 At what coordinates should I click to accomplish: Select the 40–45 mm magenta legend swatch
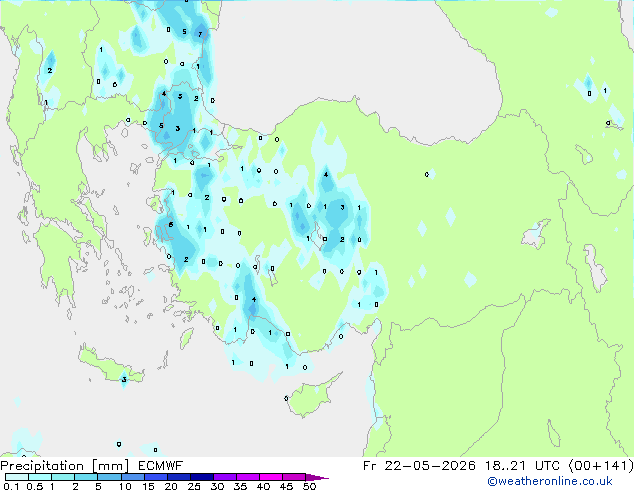coord(271,477)
